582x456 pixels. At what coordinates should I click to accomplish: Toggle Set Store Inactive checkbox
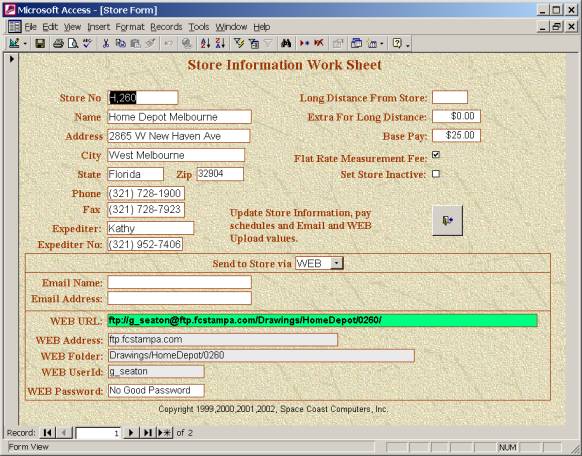tap(436, 174)
